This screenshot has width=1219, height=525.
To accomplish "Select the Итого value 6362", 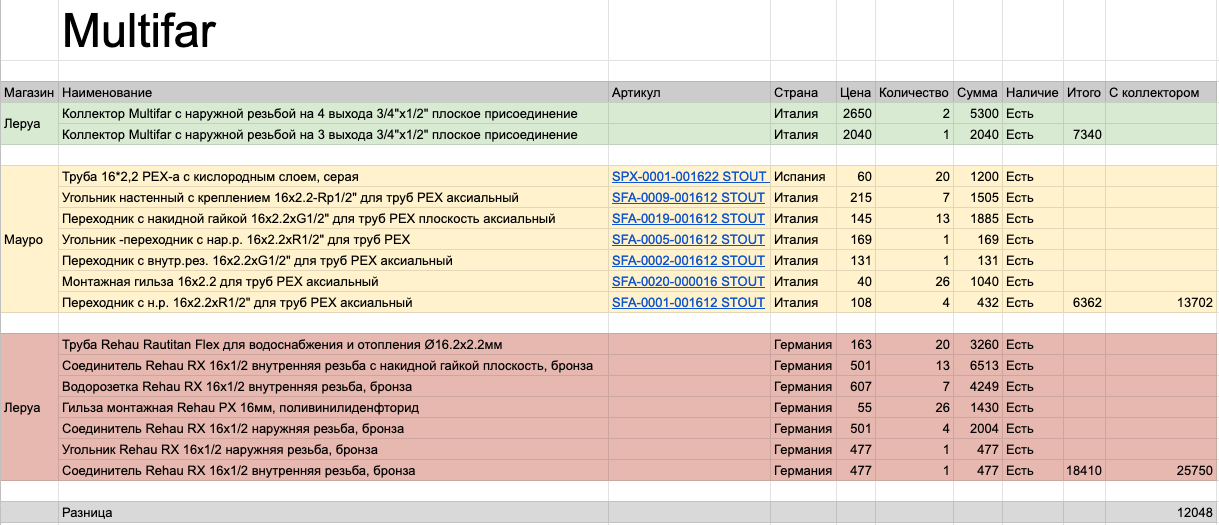I will click(x=1084, y=303).
